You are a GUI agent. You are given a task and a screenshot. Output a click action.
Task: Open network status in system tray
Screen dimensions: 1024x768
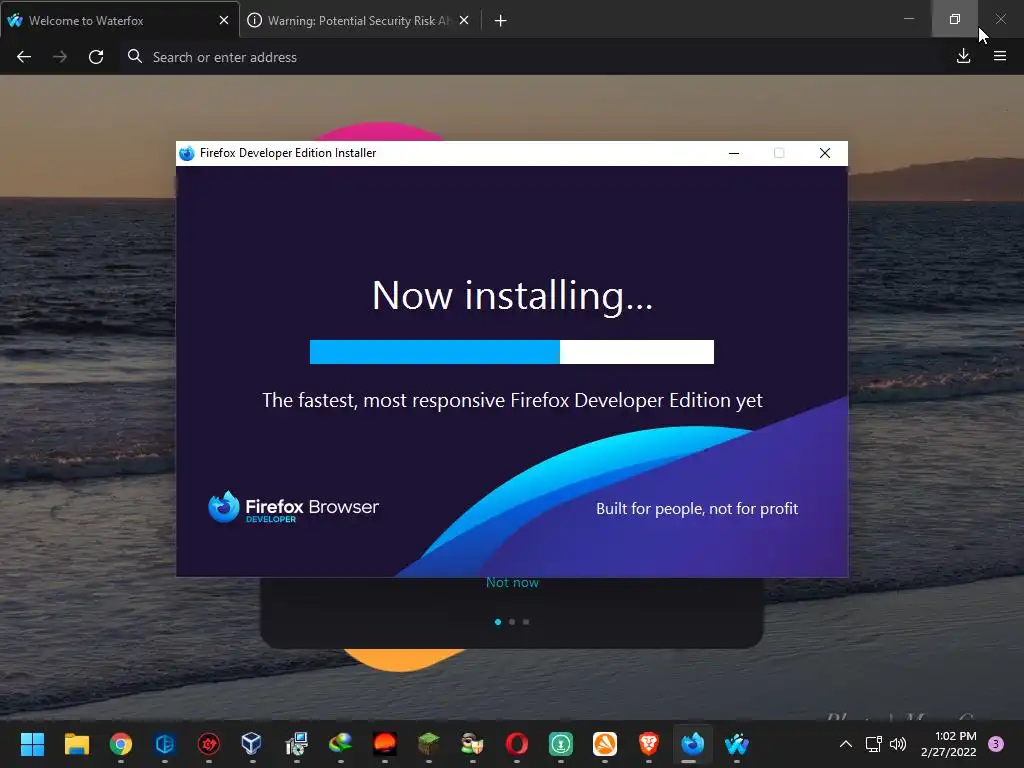874,744
